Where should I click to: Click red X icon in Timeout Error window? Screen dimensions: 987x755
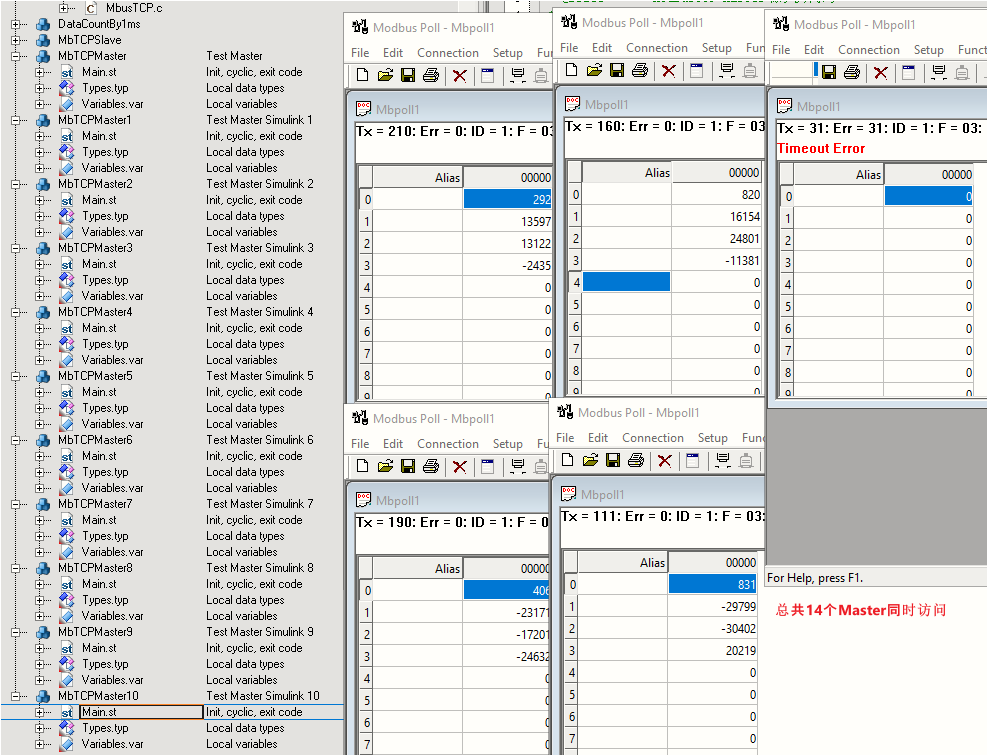tap(881, 73)
